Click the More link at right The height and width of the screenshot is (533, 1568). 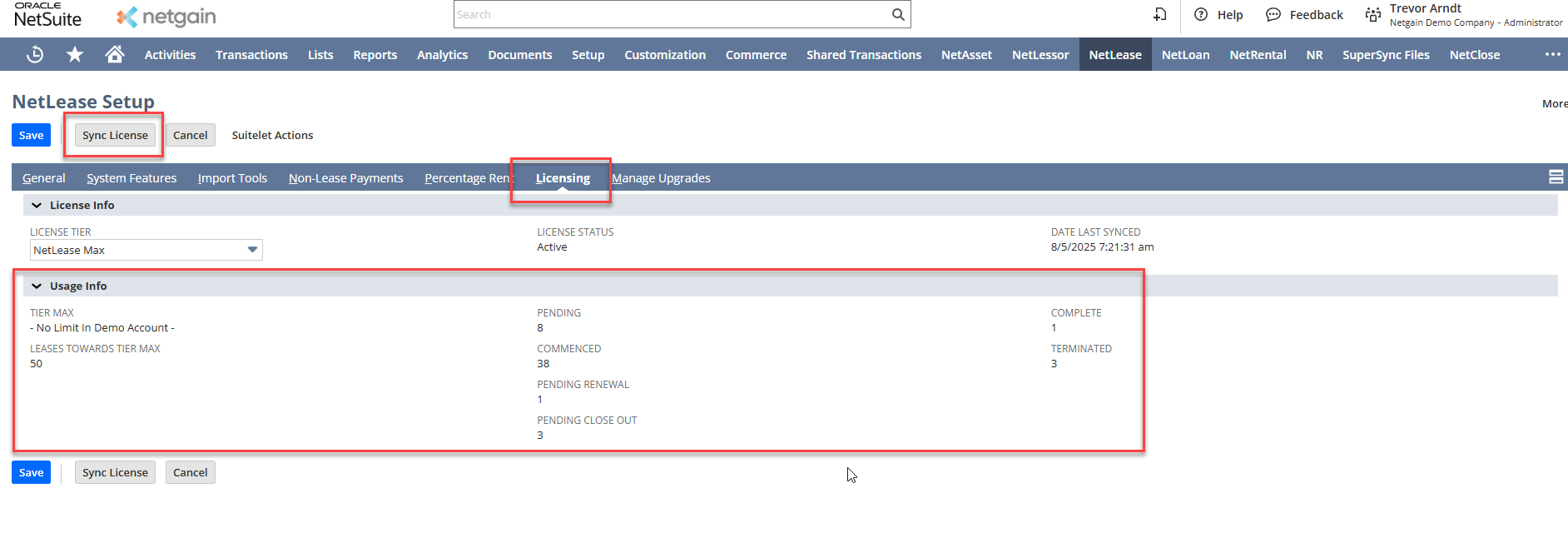(x=1555, y=103)
